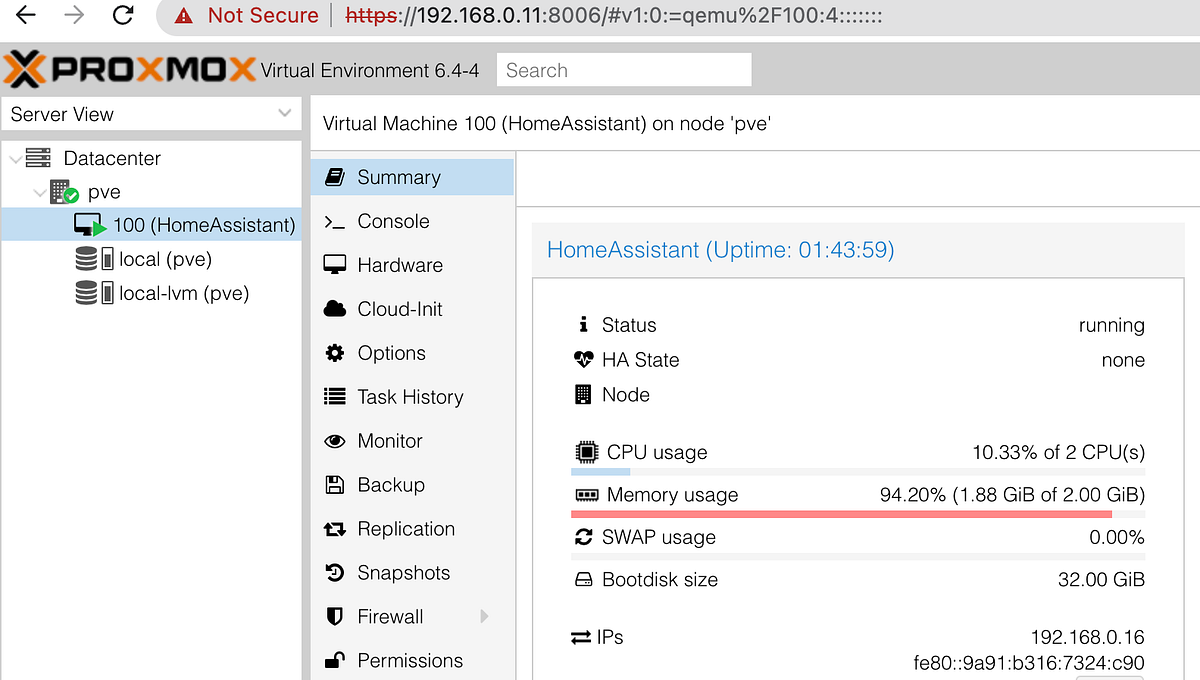The image size is (1200, 680).
Task: Select the Replication arrows icon
Action: [335, 529]
